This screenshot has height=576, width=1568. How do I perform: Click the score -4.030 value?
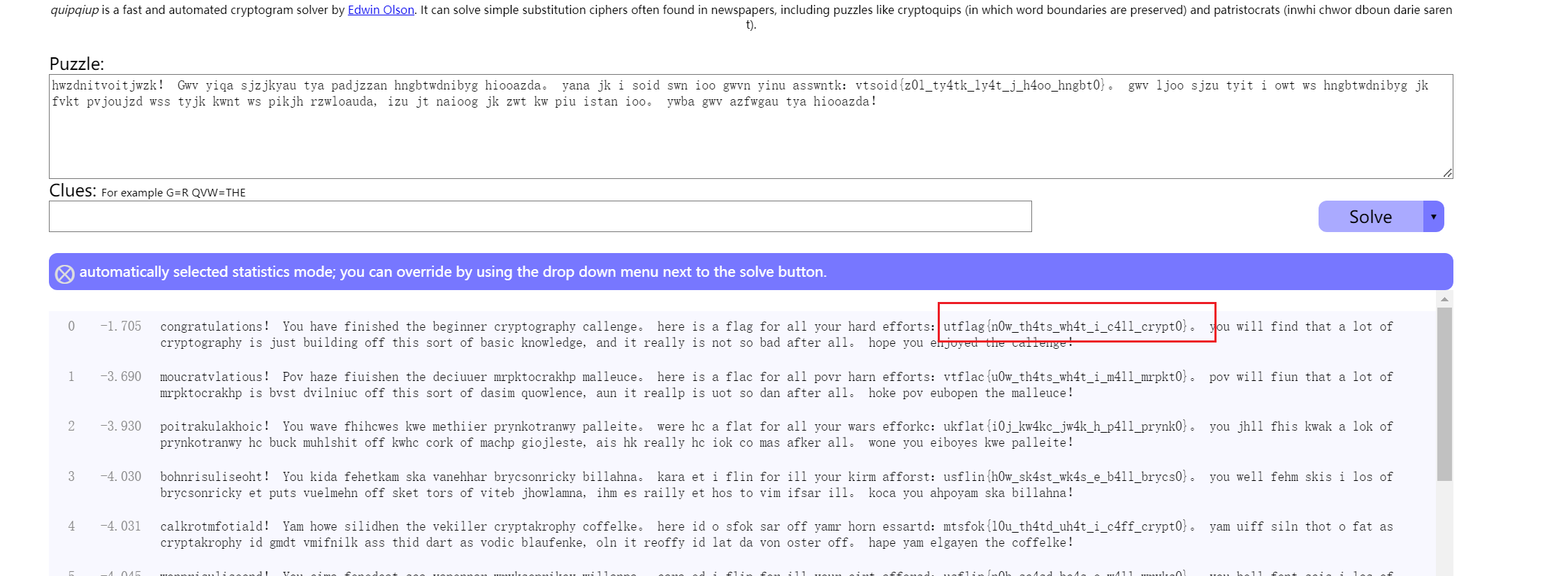[120, 477]
